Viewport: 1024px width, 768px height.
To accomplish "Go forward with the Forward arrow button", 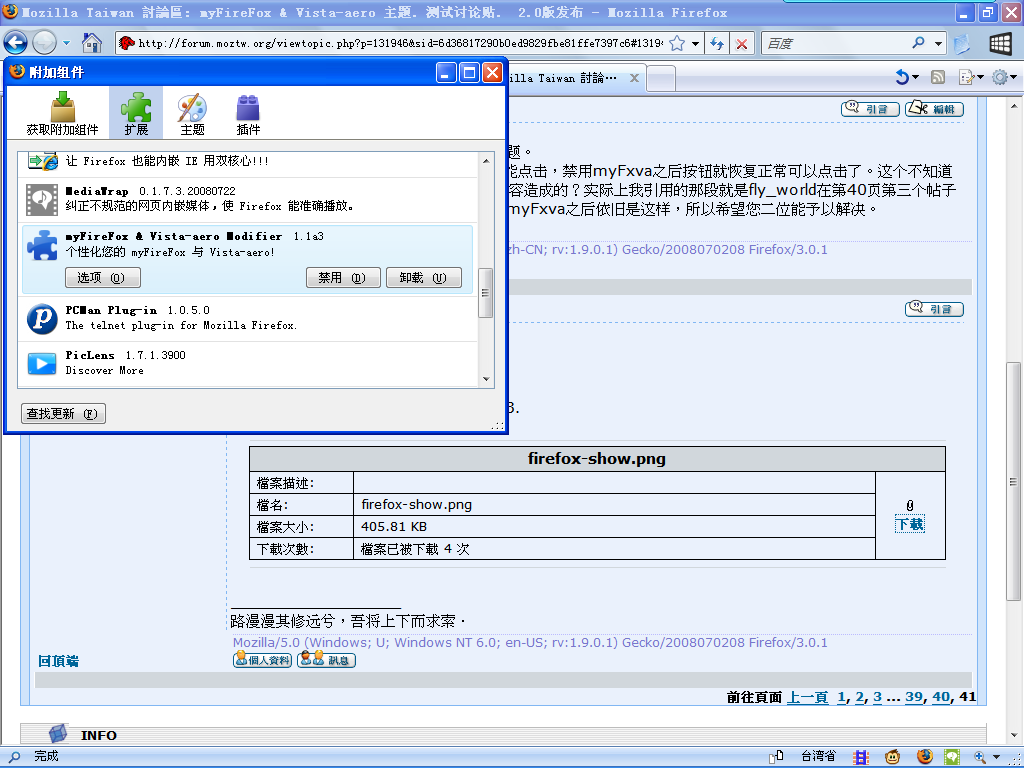I will [44, 43].
